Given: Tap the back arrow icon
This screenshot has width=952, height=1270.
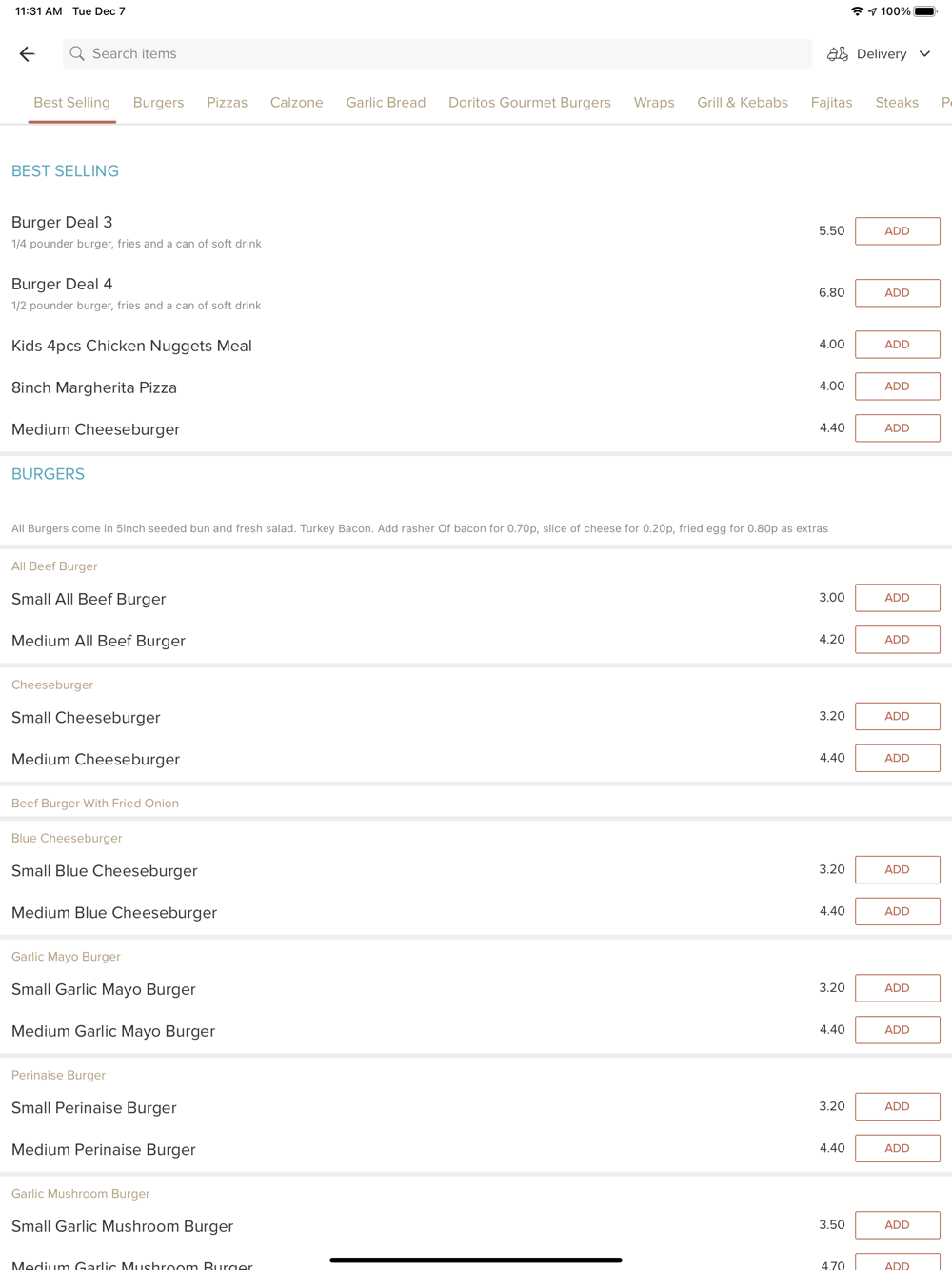Looking at the screenshot, I should pyautogui.click(x=27, y=54).
